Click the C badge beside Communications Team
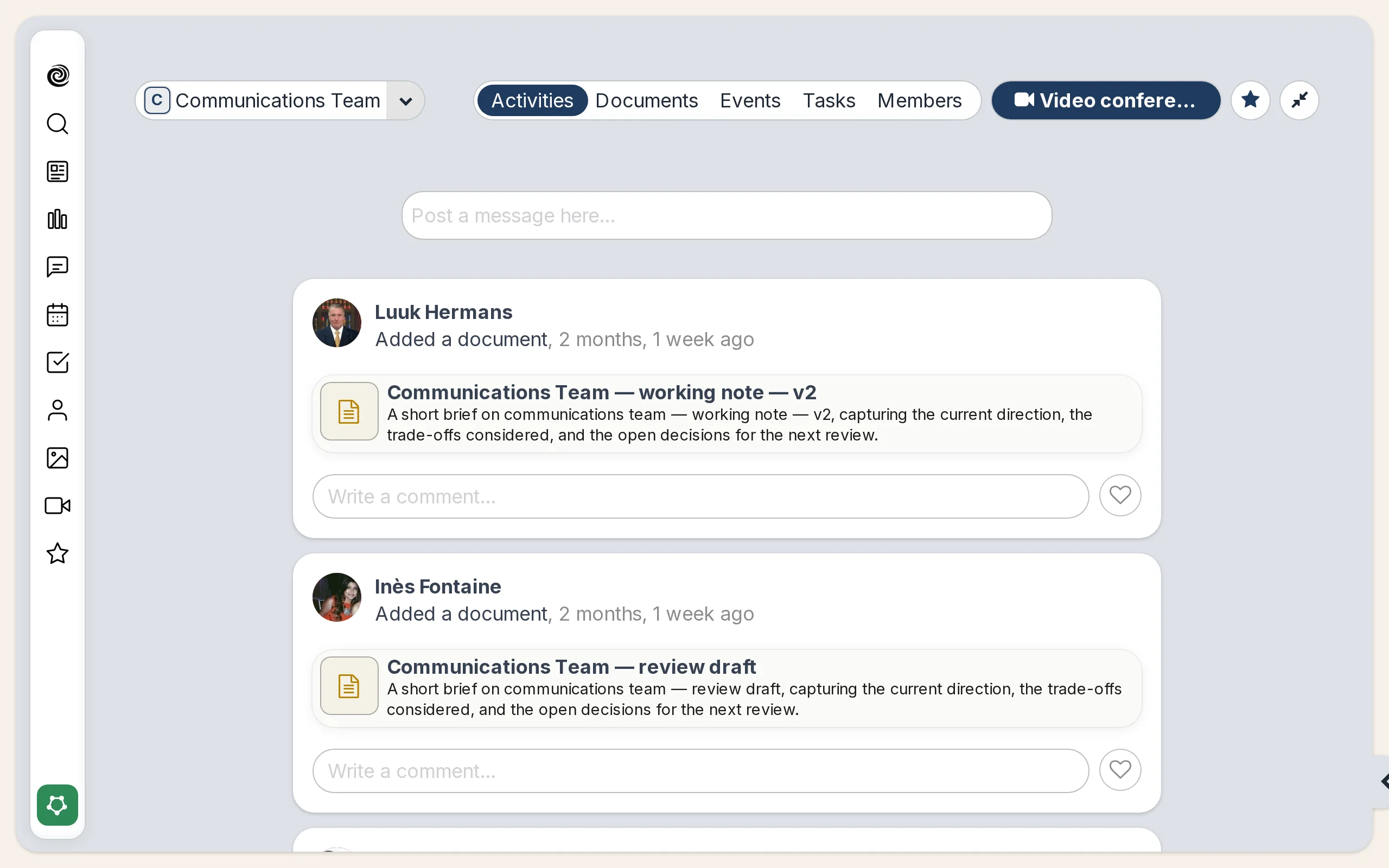Screen dimensions: 1389x868 point(157,100)
